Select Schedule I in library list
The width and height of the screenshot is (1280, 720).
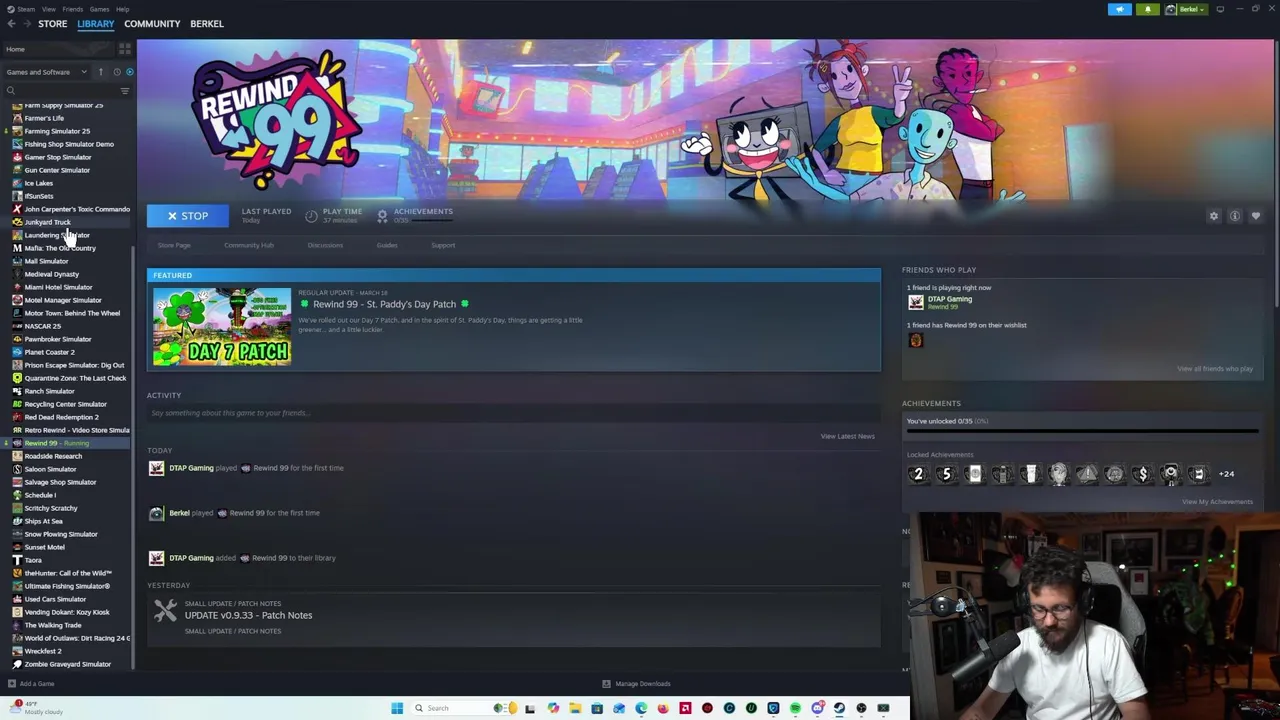(x=40, y=495)
